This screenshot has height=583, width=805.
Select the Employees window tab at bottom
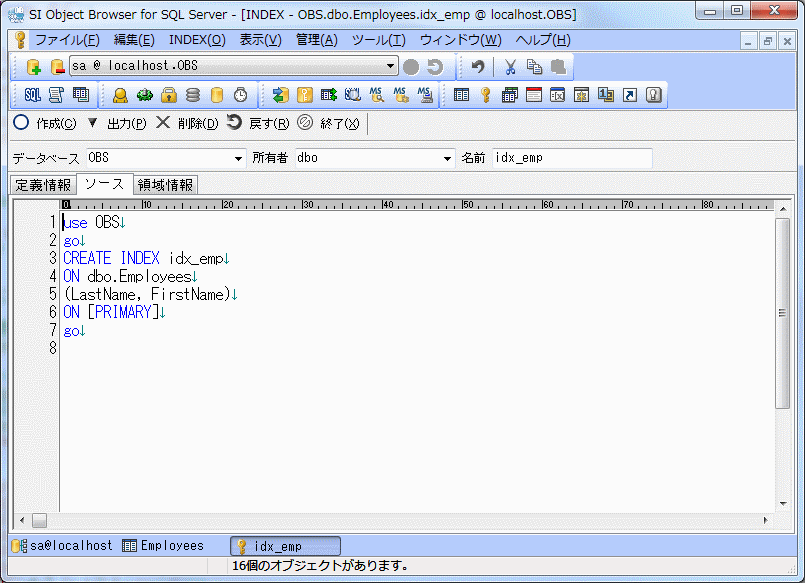click(x=164, y=546)
